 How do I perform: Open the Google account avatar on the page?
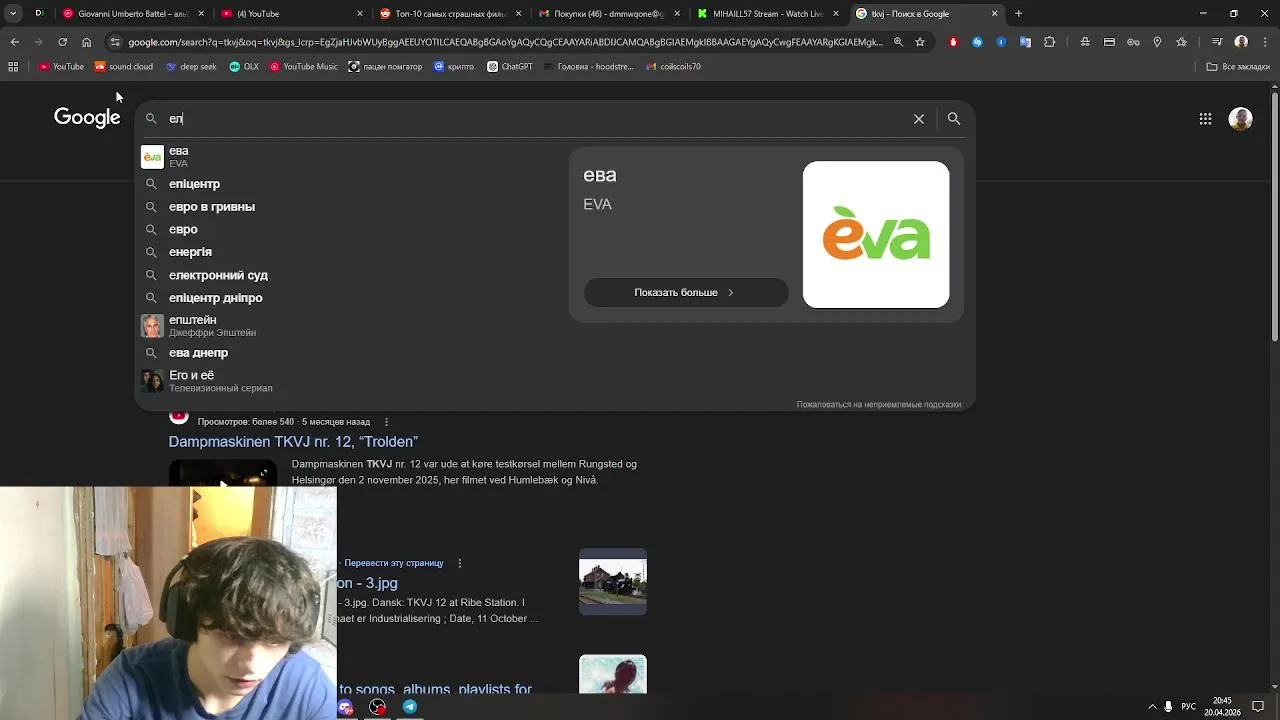(x=1241, y=119)
